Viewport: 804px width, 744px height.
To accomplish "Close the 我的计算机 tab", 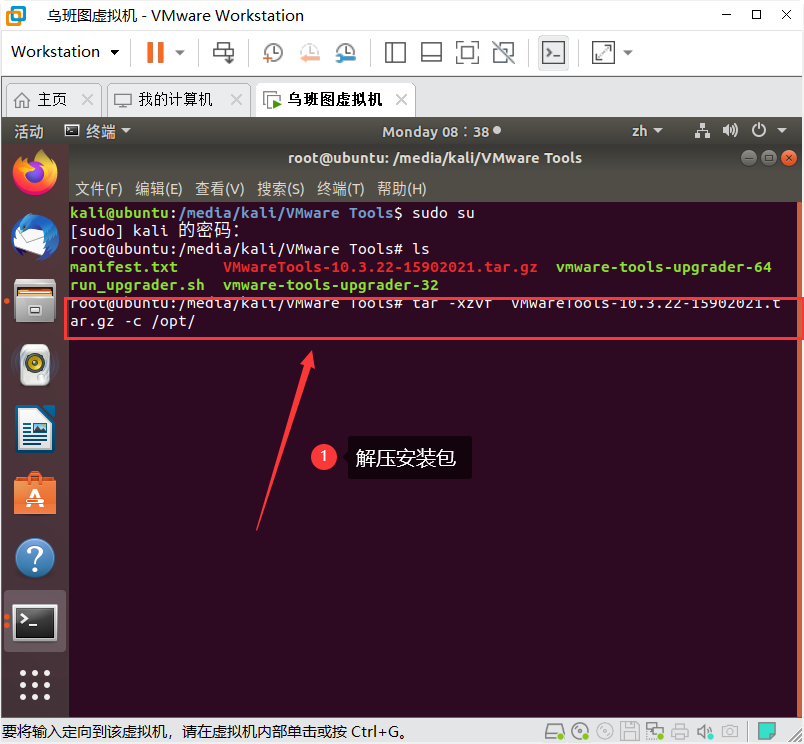I will click(236, 99).
